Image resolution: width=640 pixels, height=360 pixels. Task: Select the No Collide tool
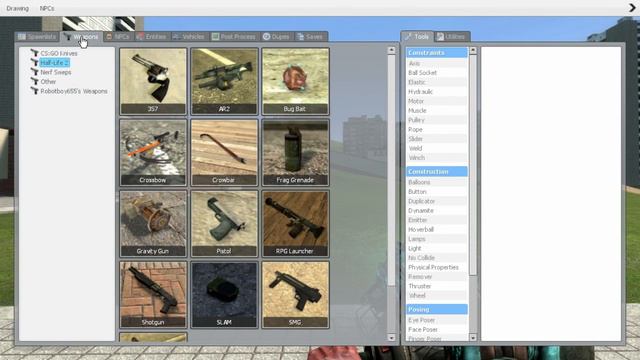[x=437, y=258]
